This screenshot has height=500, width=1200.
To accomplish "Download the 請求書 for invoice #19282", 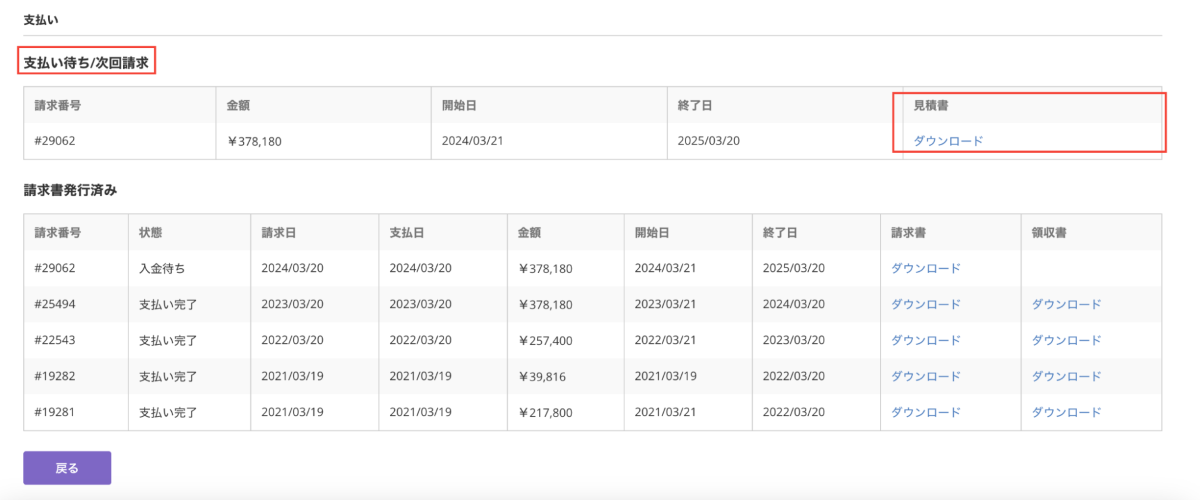I will pos(925,376).
